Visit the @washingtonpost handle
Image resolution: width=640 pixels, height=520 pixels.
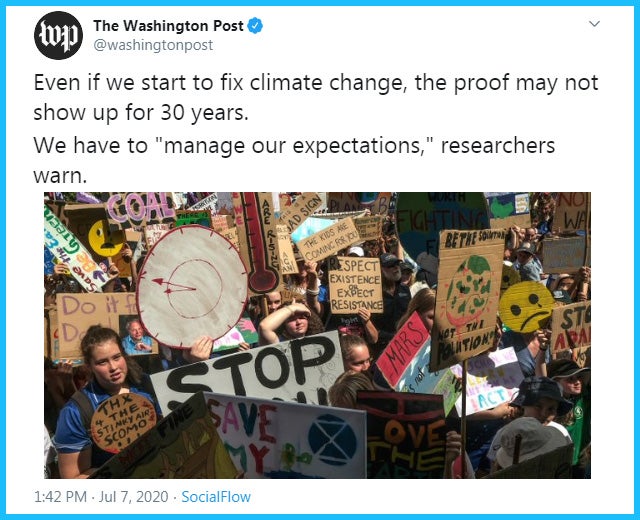pos(153,45)
